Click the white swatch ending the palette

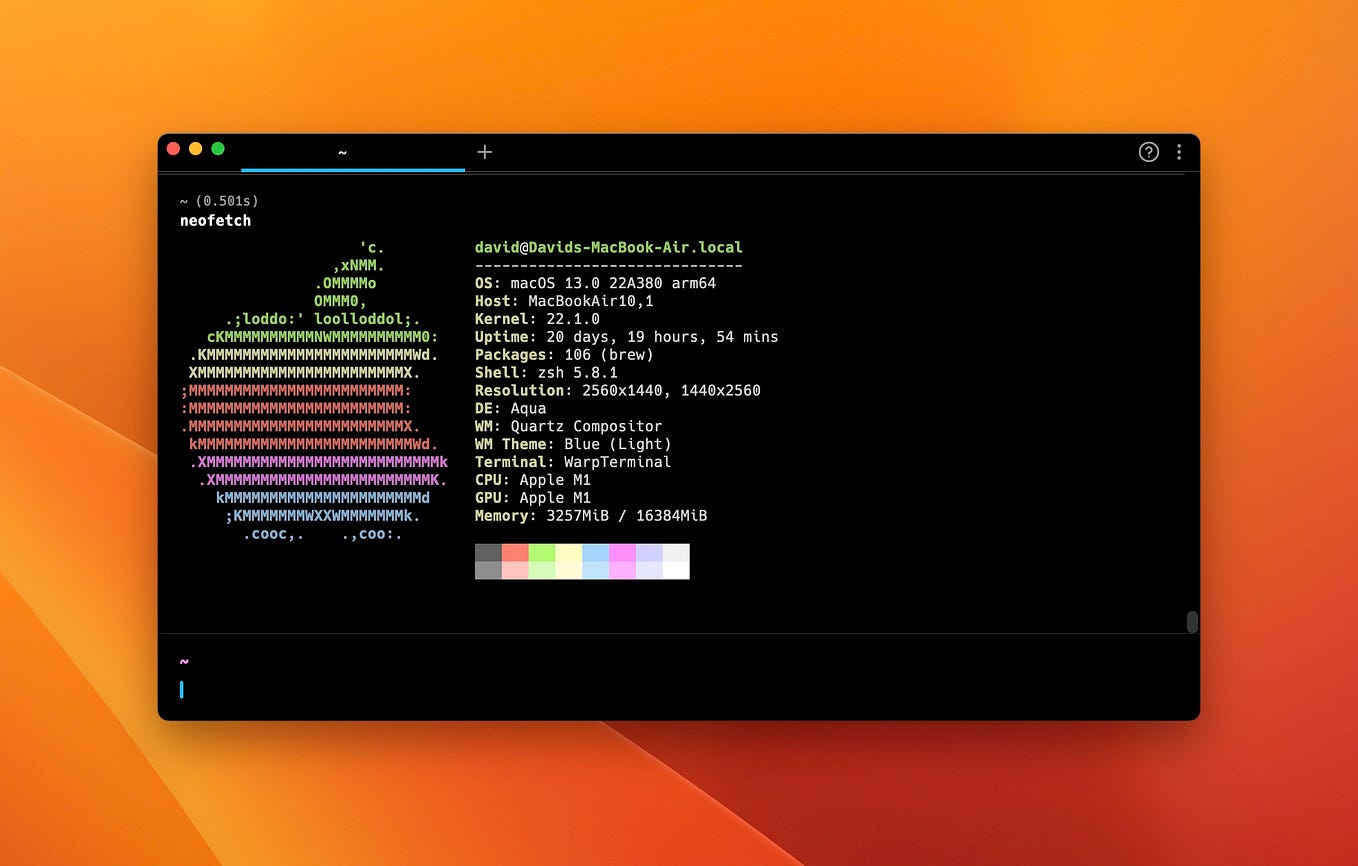[677, 561]
